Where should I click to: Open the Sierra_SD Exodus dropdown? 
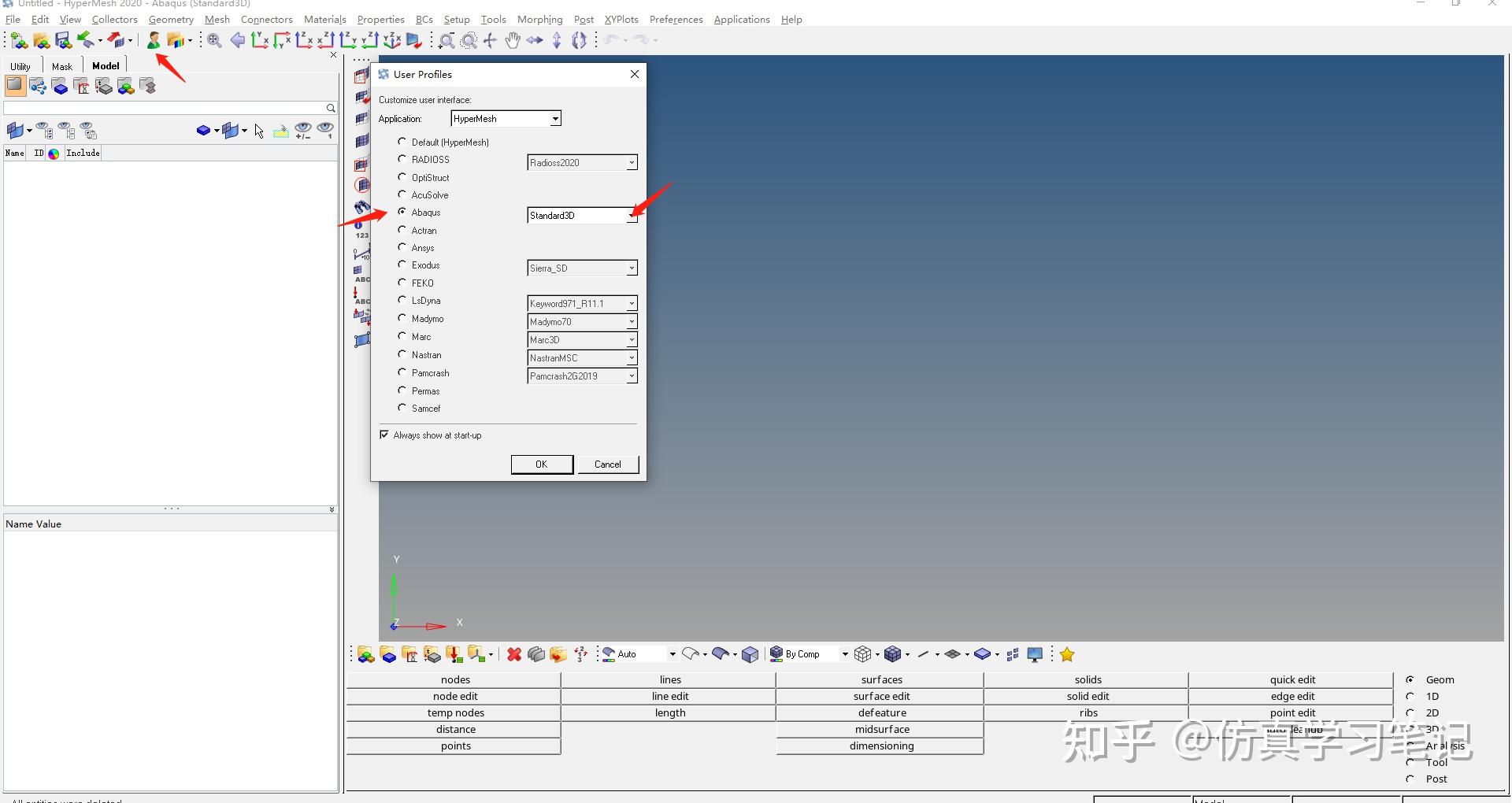pyautogui.click(x=582, y=268)
